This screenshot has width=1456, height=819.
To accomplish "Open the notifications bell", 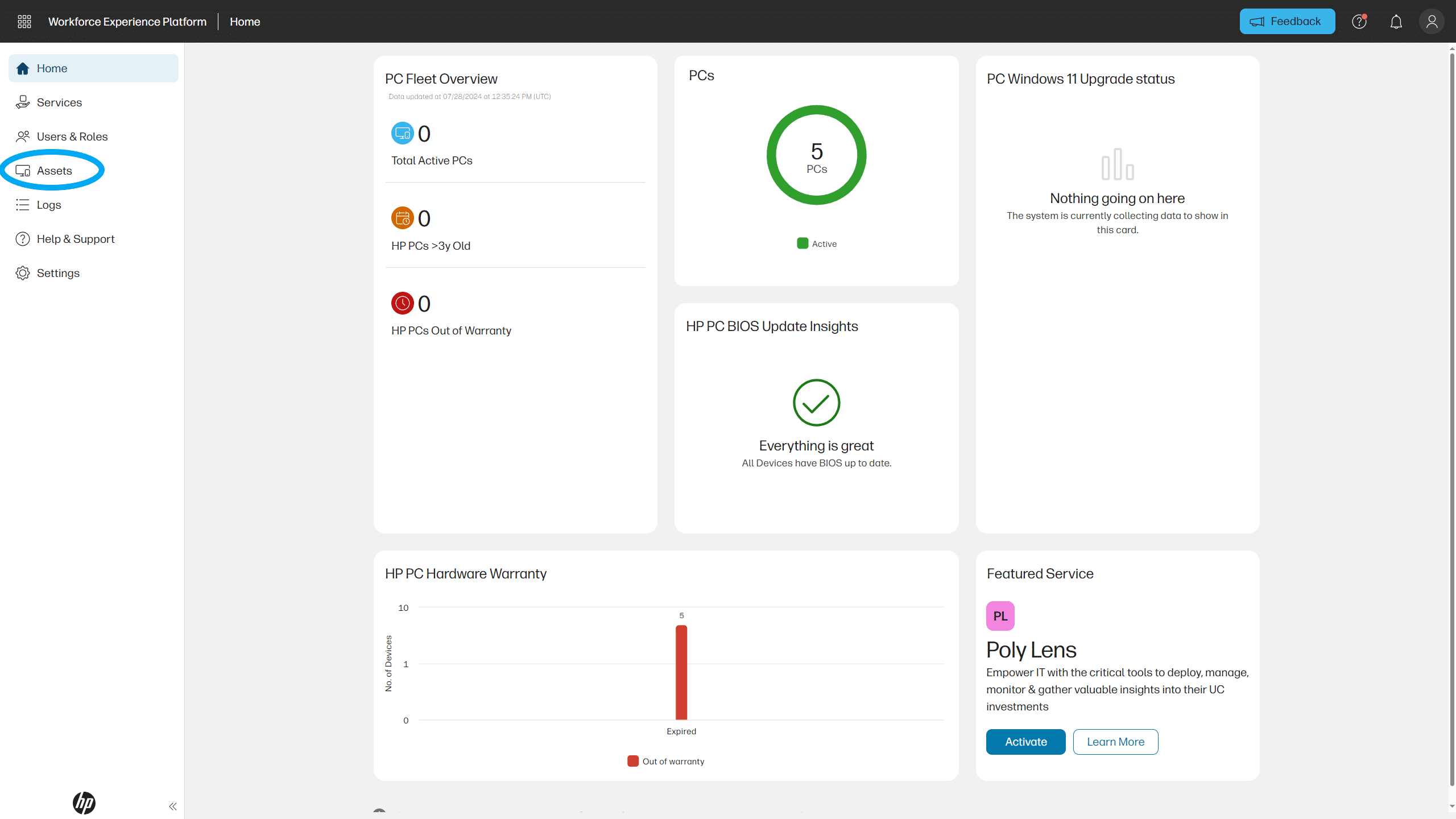I will (1396, 22).
